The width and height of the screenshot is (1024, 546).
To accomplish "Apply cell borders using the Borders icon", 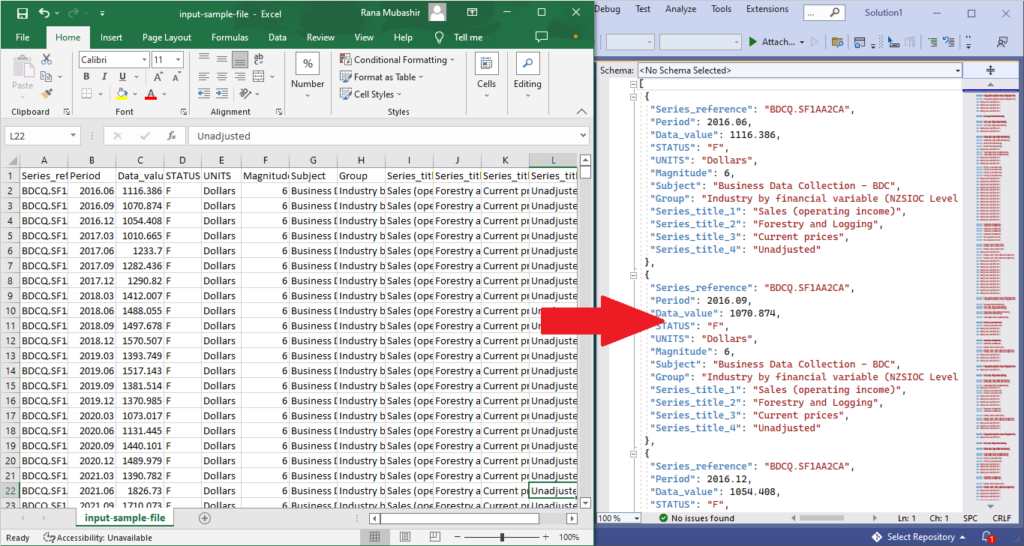I will point(86,94).
